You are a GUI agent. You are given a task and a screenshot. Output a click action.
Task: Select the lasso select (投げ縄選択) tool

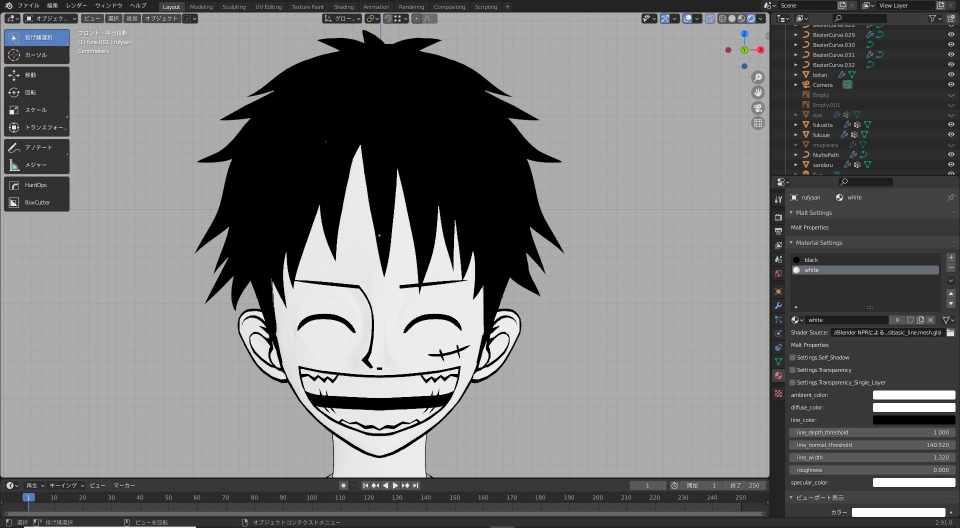click(x=37, y=37)
